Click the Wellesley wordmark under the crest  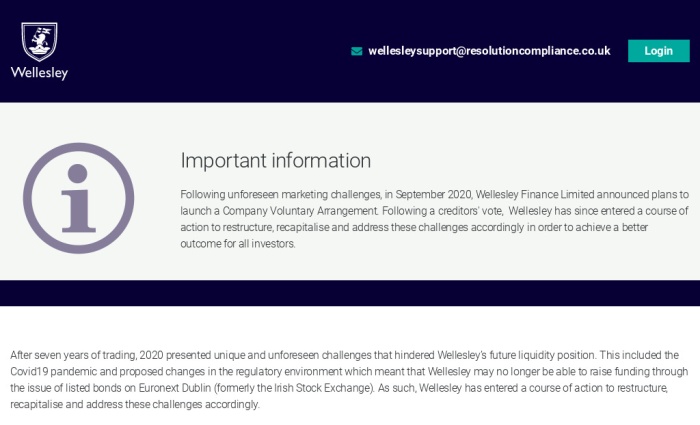(39, 73)
